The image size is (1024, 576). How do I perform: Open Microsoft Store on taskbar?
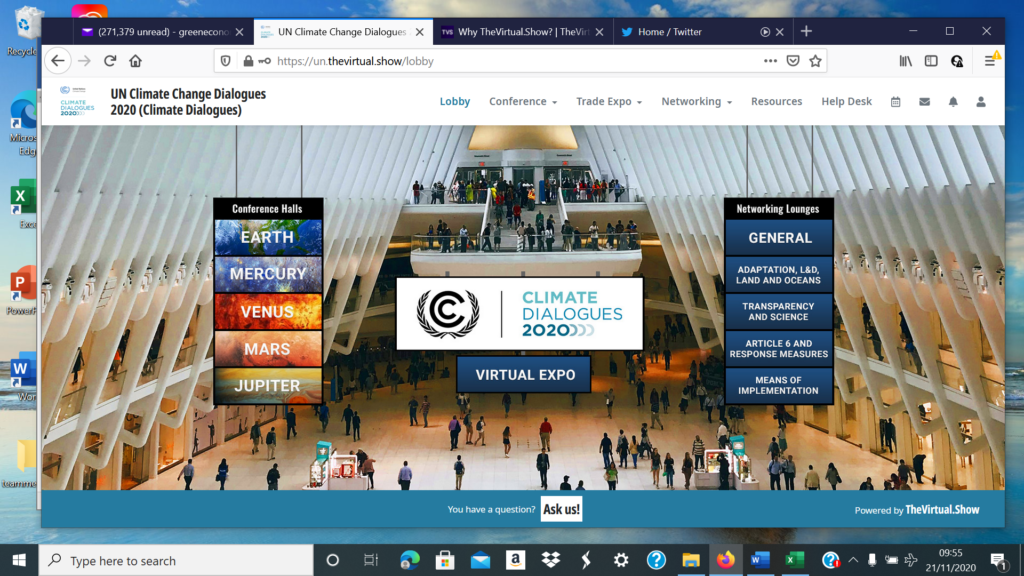pos(445,560)
